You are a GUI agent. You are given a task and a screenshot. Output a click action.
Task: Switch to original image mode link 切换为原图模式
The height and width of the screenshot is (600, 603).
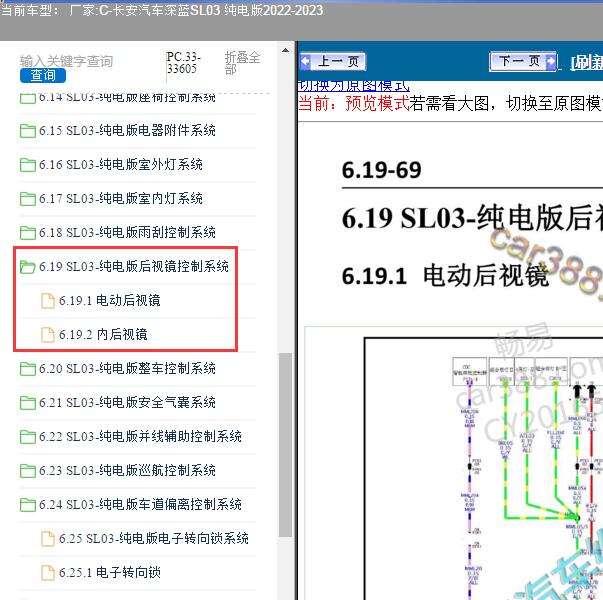tap(354, 85)
